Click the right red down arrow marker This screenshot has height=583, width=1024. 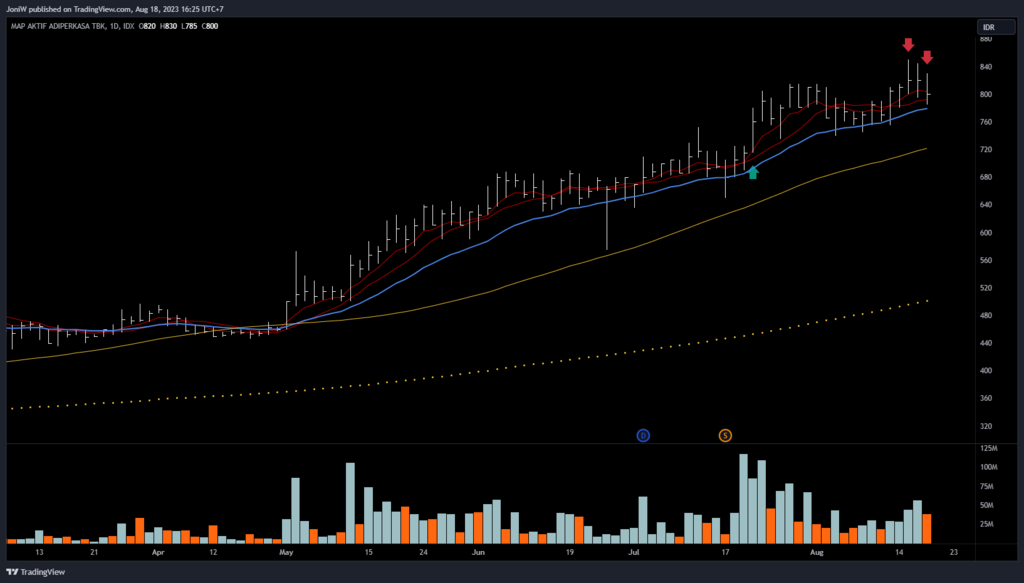(927, 57)
